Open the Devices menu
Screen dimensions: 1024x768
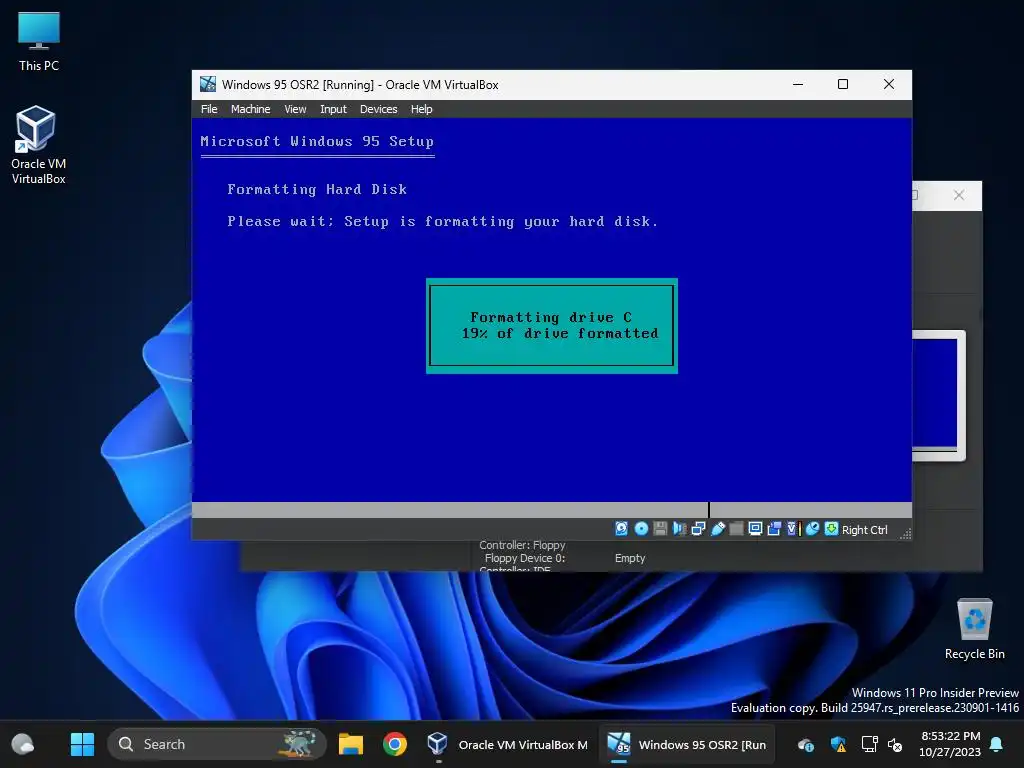[378, 109]
